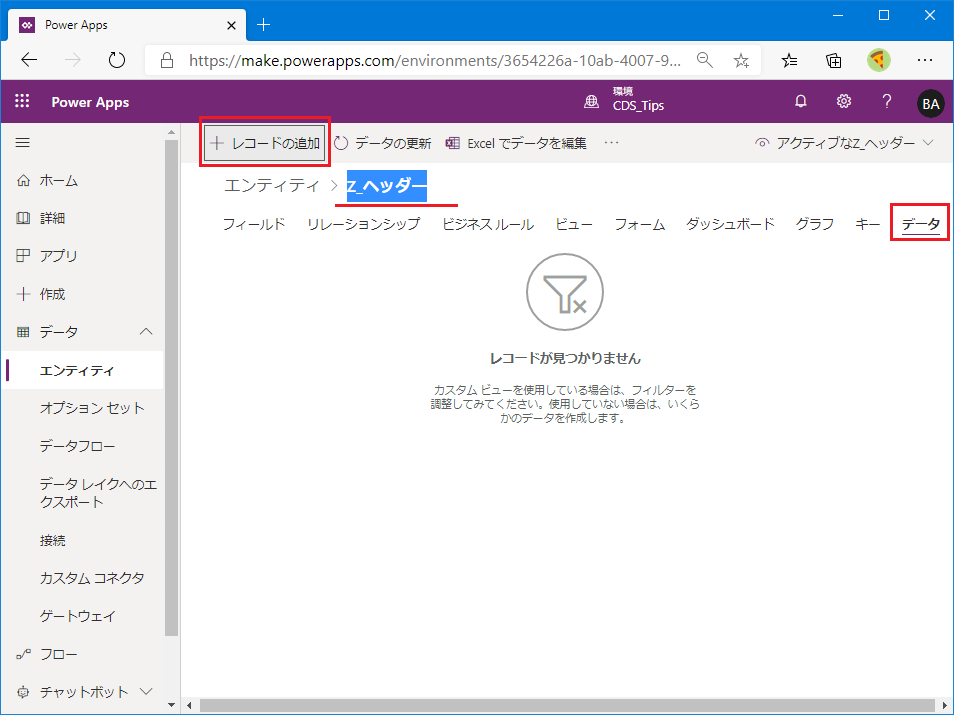Close the Power Apps browser tab
The width and height of the screenshot is (954, 715).
click(x=231, y=25)
